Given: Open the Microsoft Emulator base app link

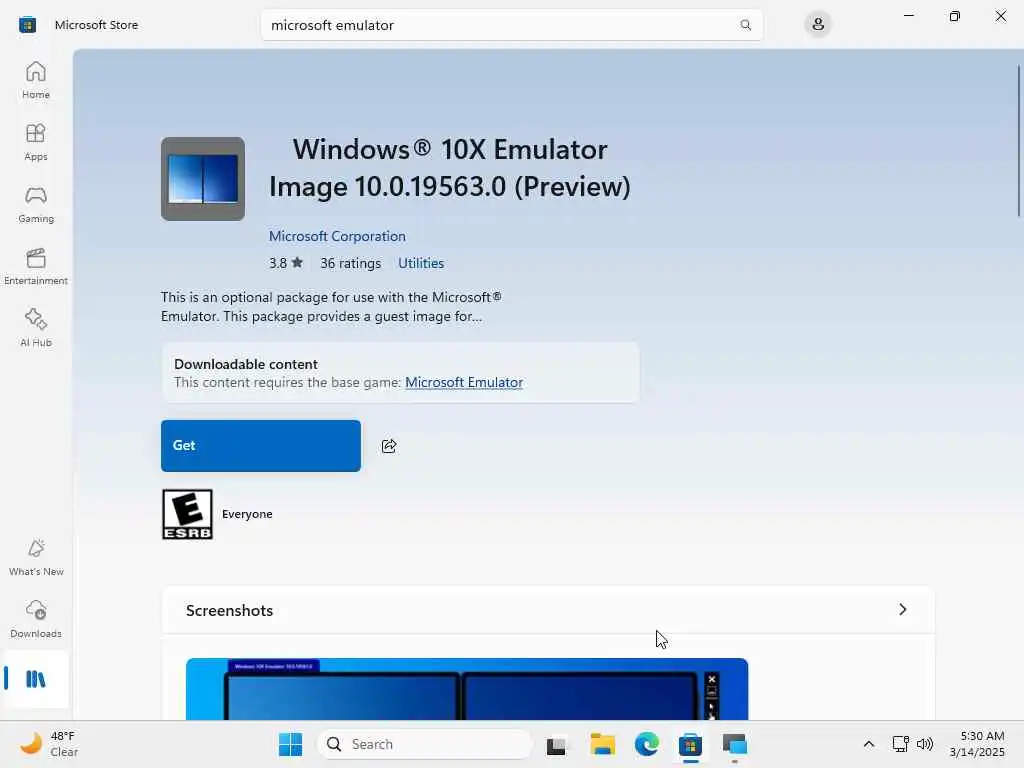Looking at the screenshot, I should [x=464, y=383].
